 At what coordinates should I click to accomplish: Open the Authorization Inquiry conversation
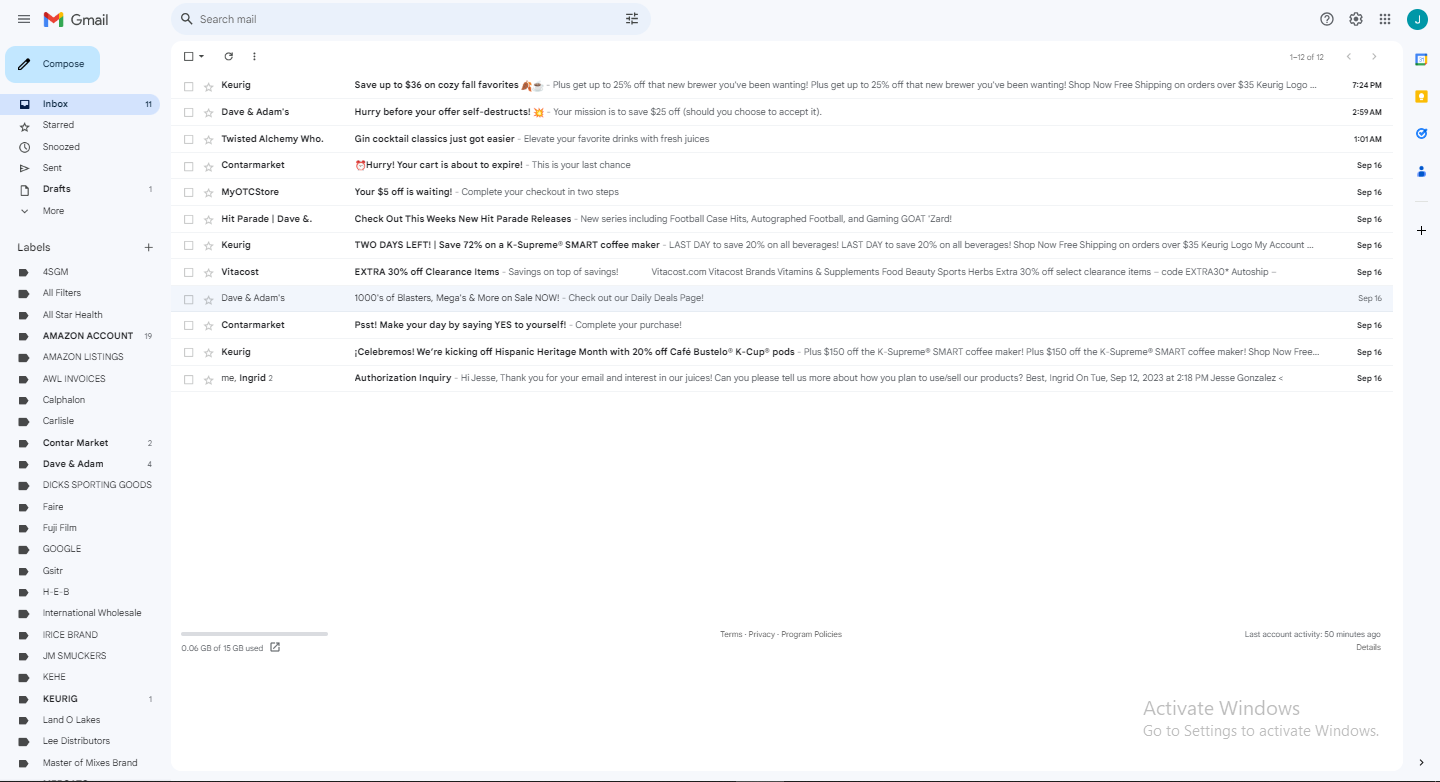point(781,379)
